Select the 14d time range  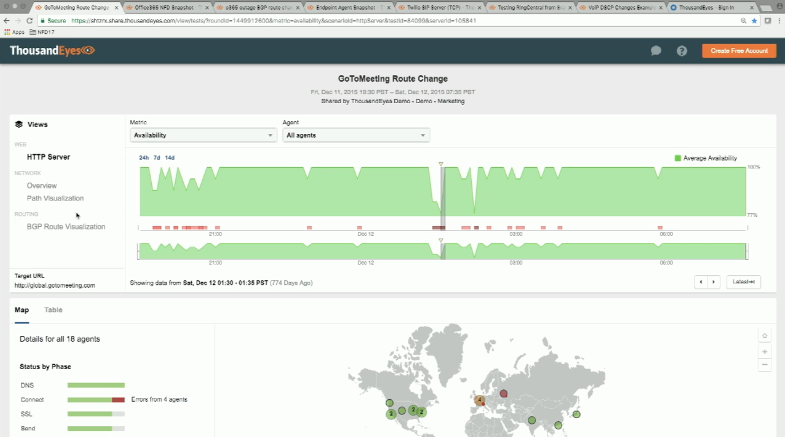click(x=170, y=157)
